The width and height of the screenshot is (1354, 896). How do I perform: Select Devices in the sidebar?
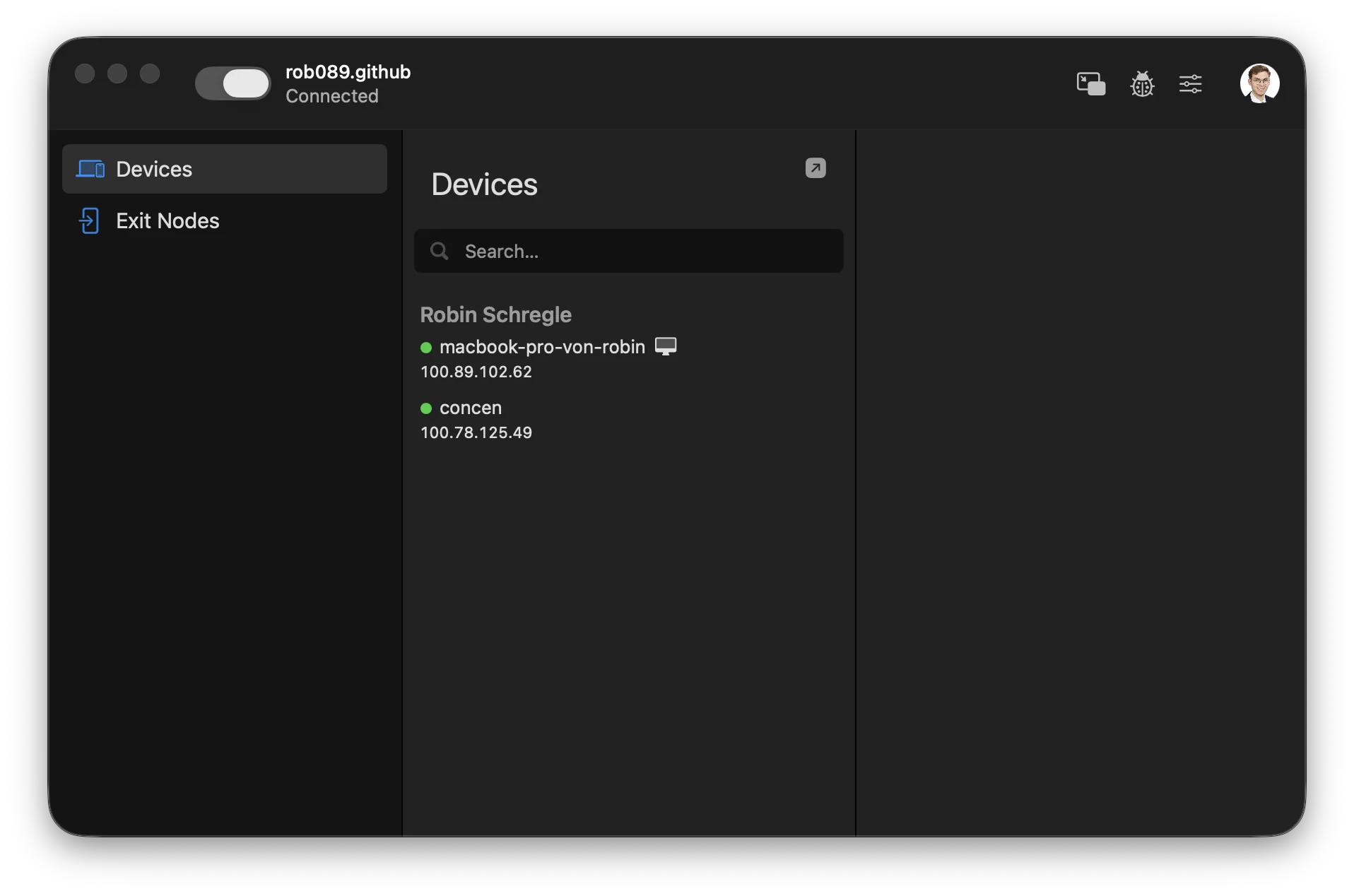[x=225, y=169]
